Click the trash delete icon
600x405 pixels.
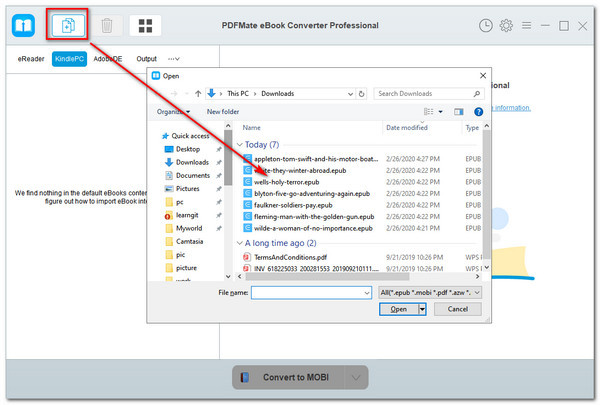(x=107, y=26)
